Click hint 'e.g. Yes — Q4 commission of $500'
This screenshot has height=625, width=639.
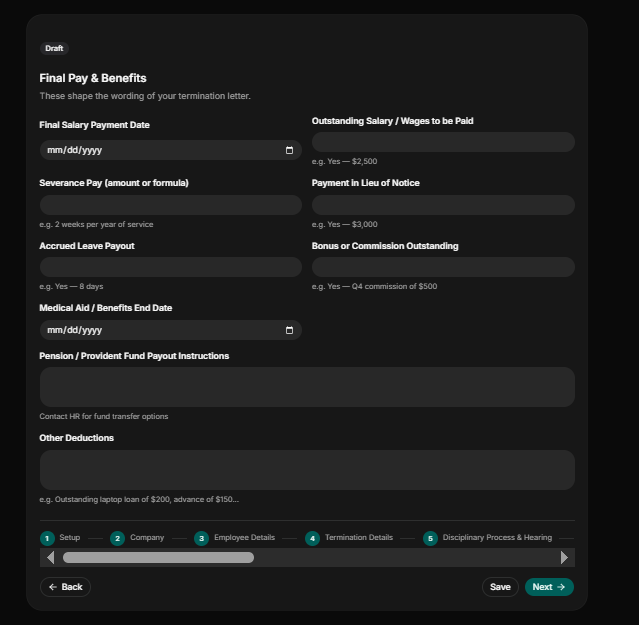pyautogui.click(x=375, y=286)
